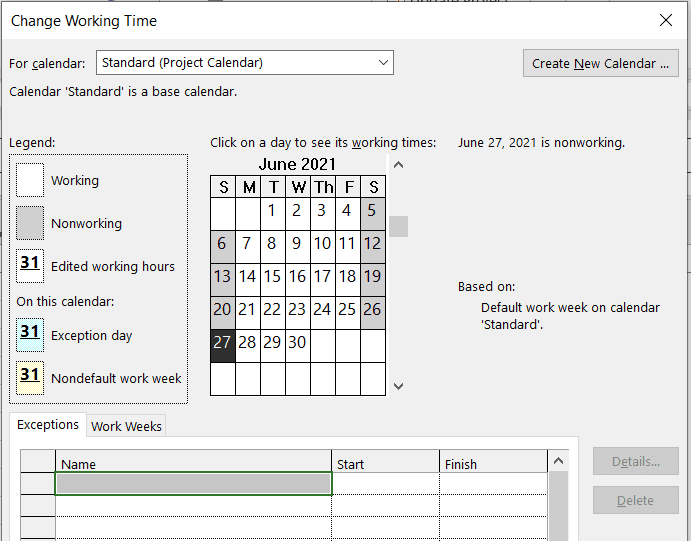Click the Exception day legend swatch

pos(30,335)
